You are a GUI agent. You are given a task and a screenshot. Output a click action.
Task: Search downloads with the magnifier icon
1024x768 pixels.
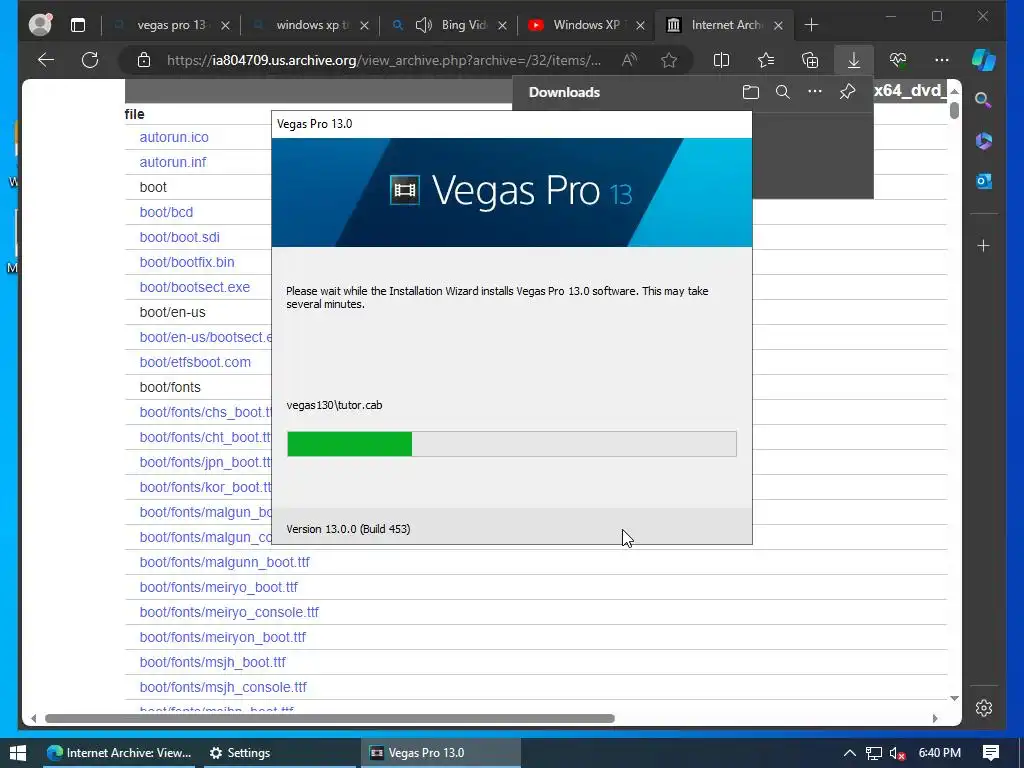(x=782, y=92)
